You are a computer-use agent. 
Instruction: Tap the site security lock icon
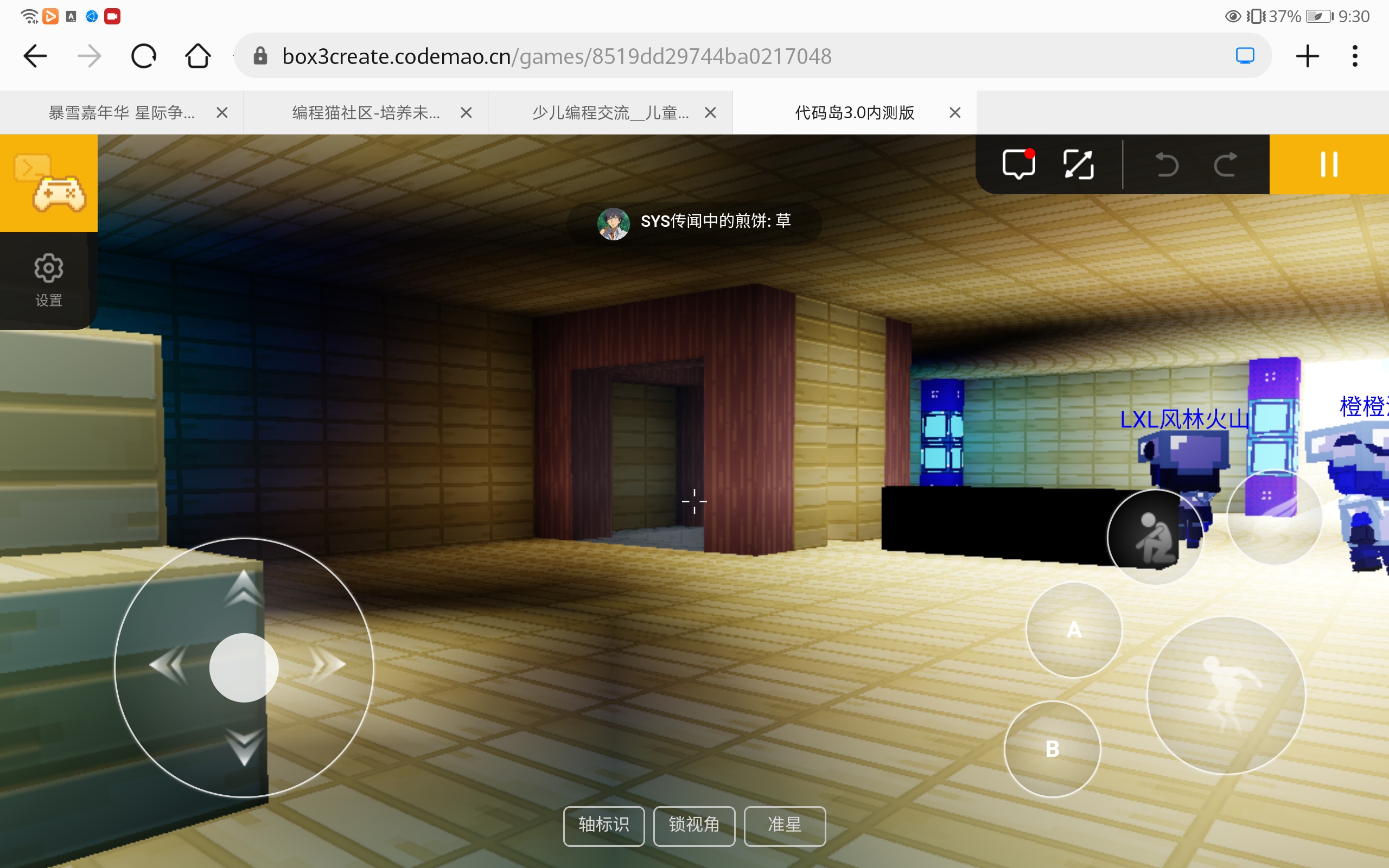260,56
